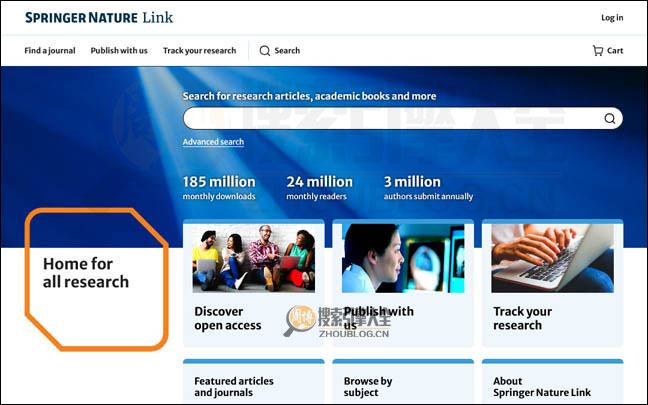Open the Browse by subject card
This screenshot has width=648, height=405.
click(403, 382)
